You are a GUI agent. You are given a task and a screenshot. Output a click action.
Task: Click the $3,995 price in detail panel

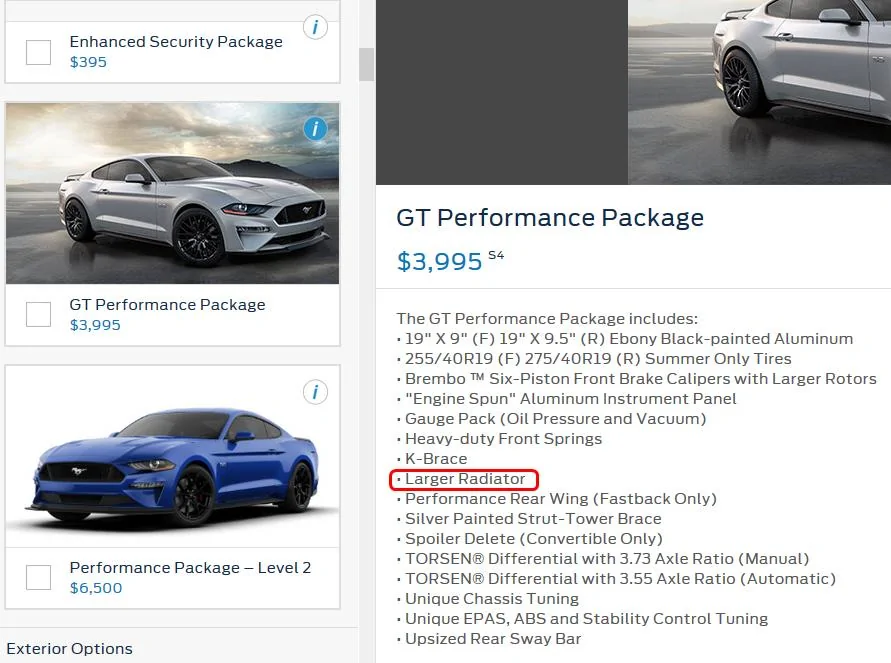[x=439, y=261]
